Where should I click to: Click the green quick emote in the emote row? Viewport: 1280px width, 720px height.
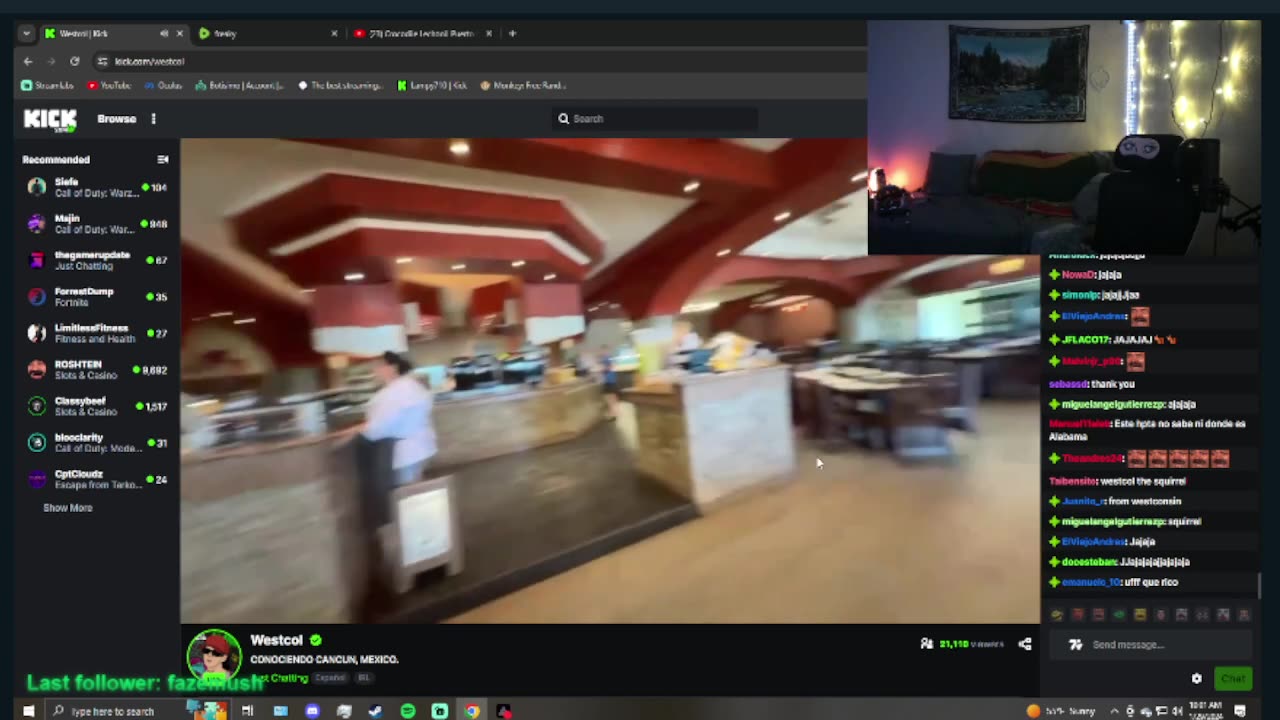(x=1119, y=615)
